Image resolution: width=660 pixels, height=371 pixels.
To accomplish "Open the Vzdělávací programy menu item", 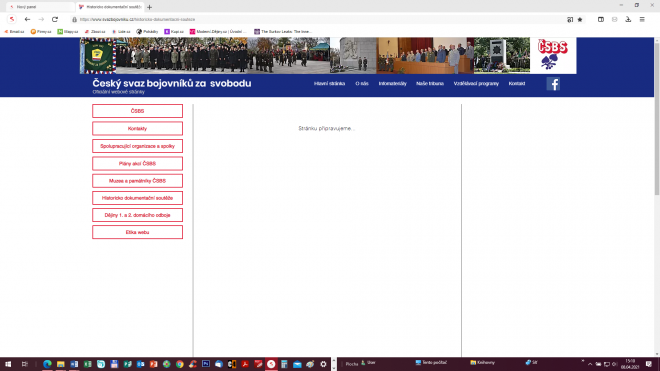I will tap(476, 83).
